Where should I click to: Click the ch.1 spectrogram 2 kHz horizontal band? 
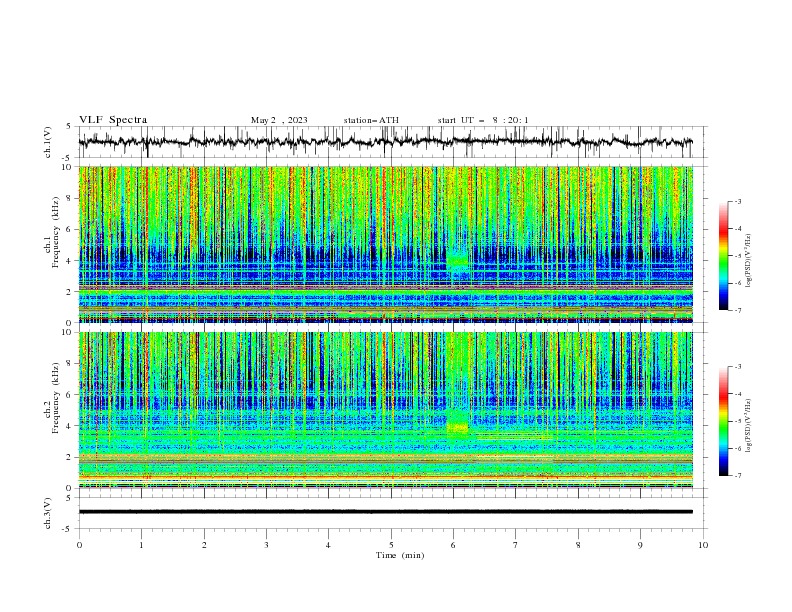pyautogui.click(x=385, y=289)
